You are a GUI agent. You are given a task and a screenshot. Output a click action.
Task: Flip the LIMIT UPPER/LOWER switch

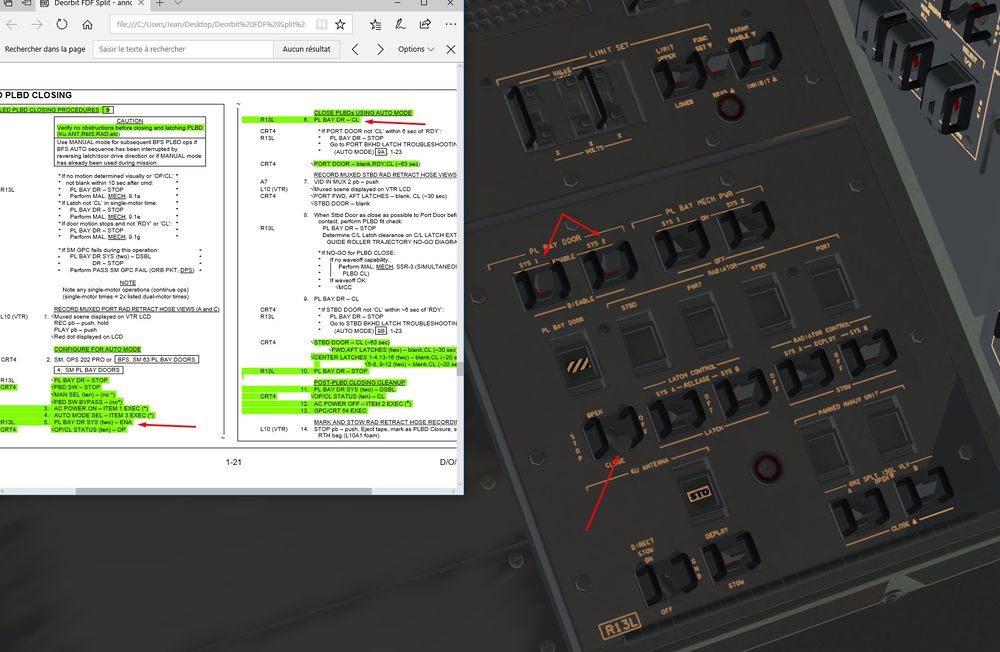point(679,75)
